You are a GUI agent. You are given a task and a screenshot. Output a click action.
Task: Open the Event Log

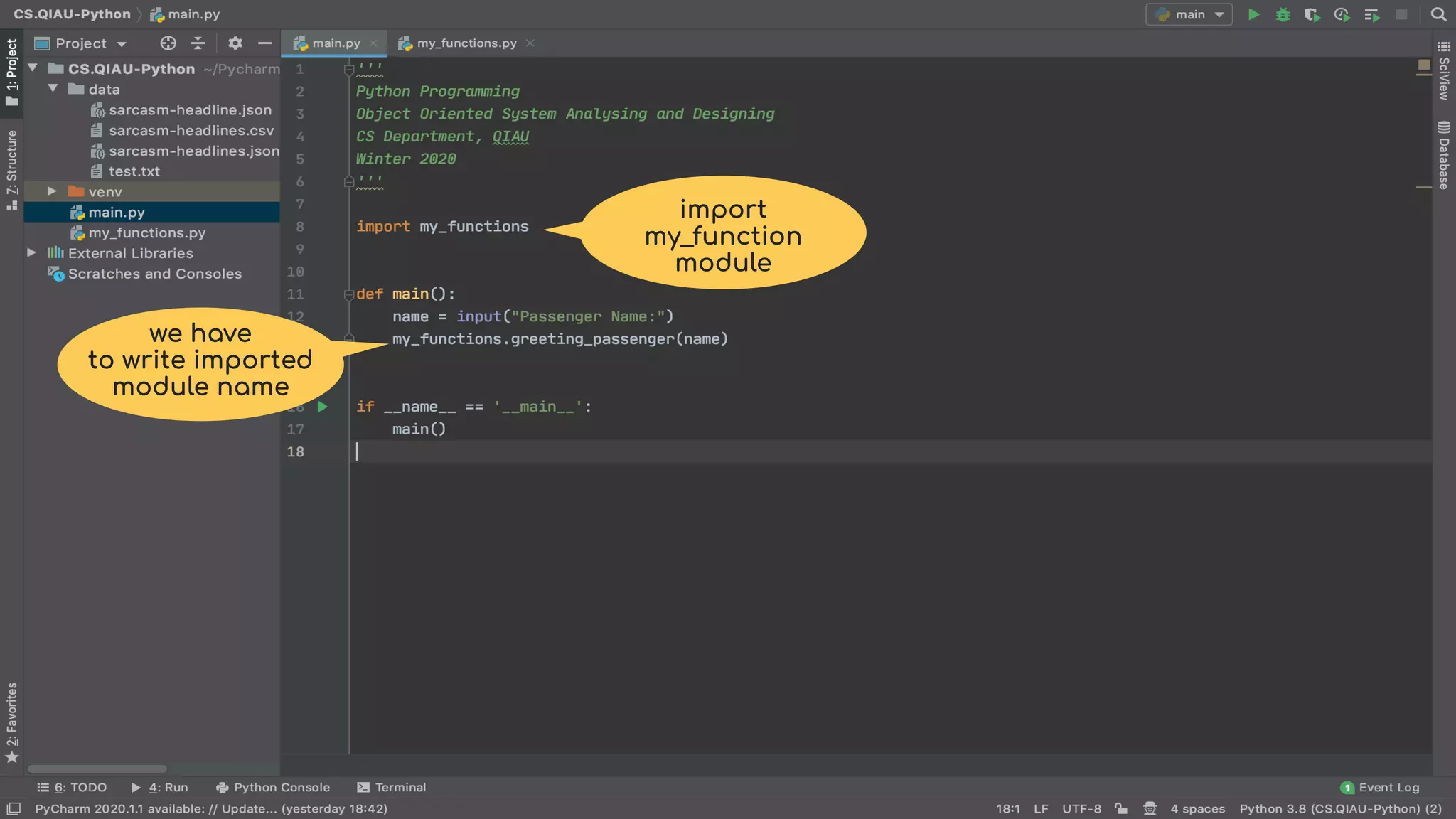click(x=1380, y=787)
